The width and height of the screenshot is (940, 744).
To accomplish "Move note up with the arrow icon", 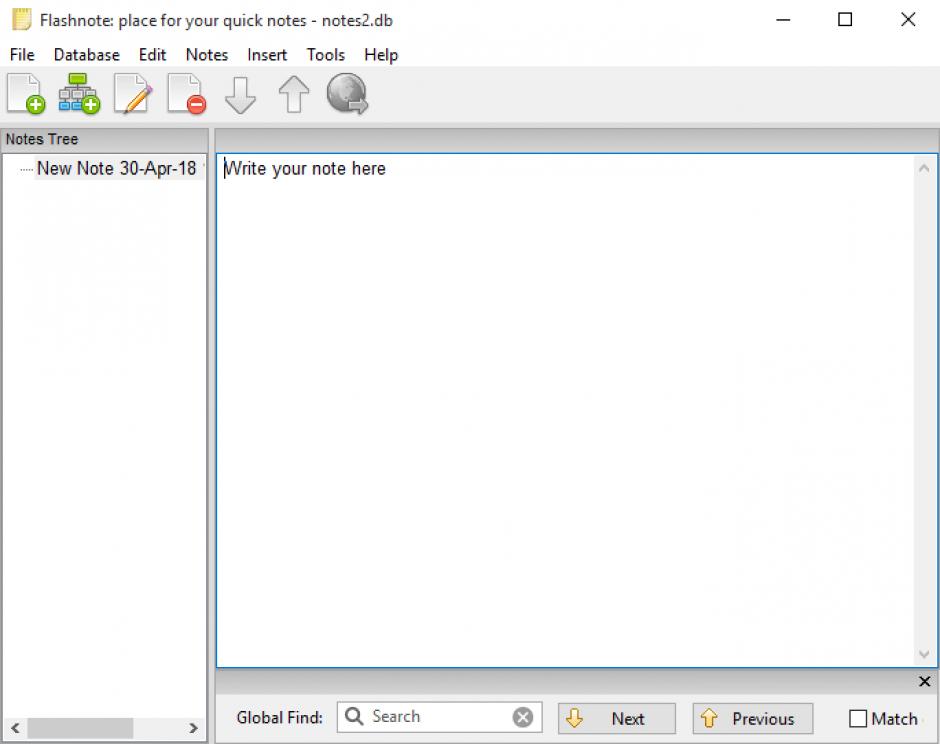I will click(x=294, y=95).
